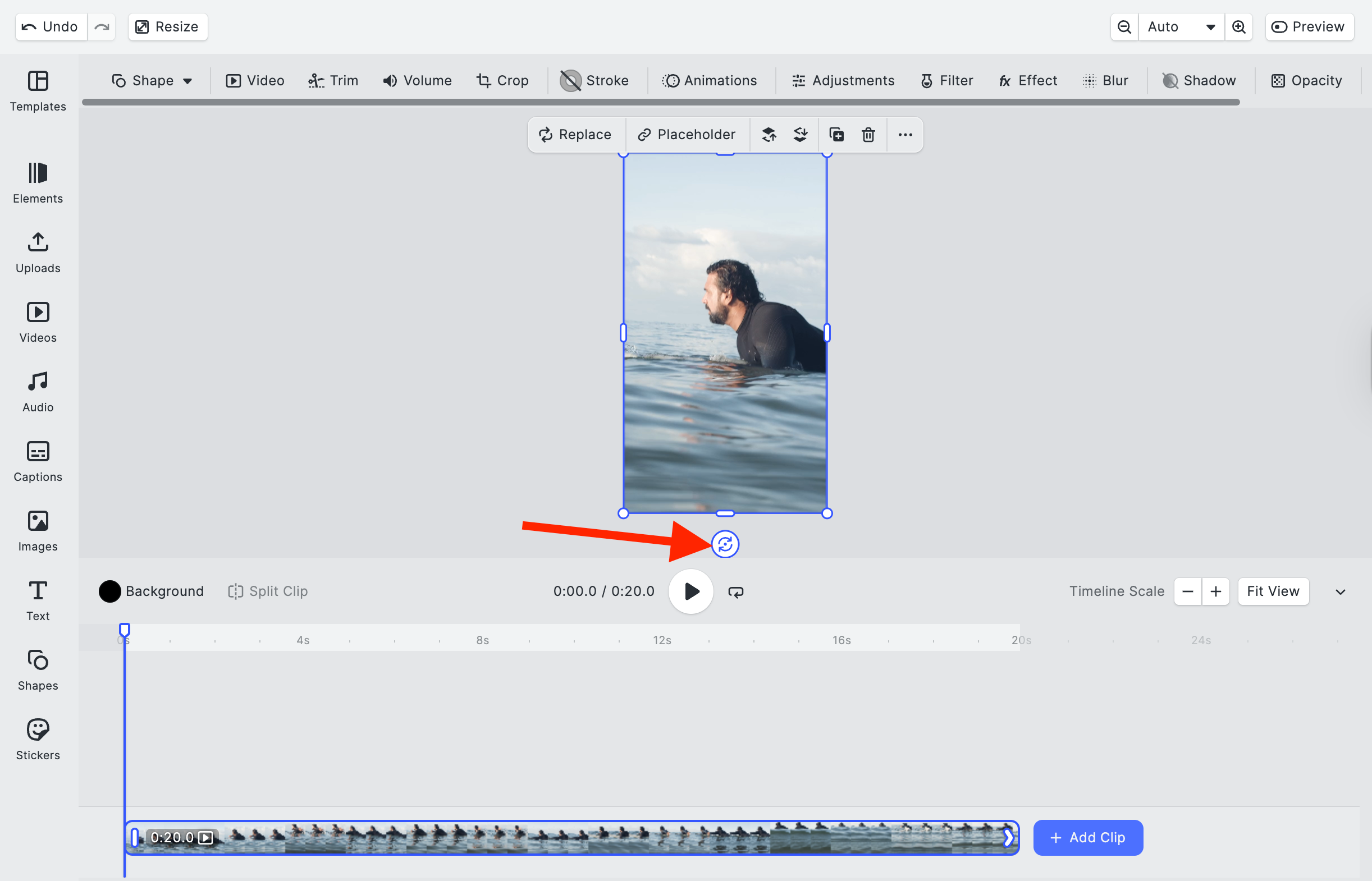Open the Audio panel
This screenshot has height=881, width=1372.
37,391
